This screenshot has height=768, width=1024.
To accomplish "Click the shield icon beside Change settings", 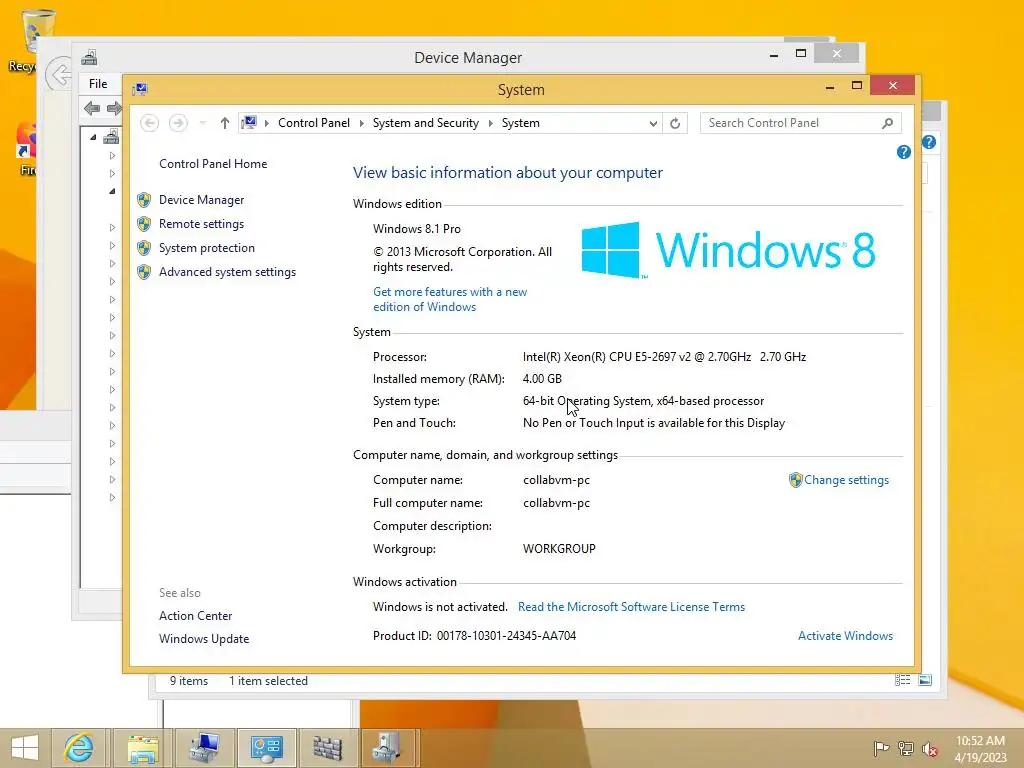I will point(795,480).
